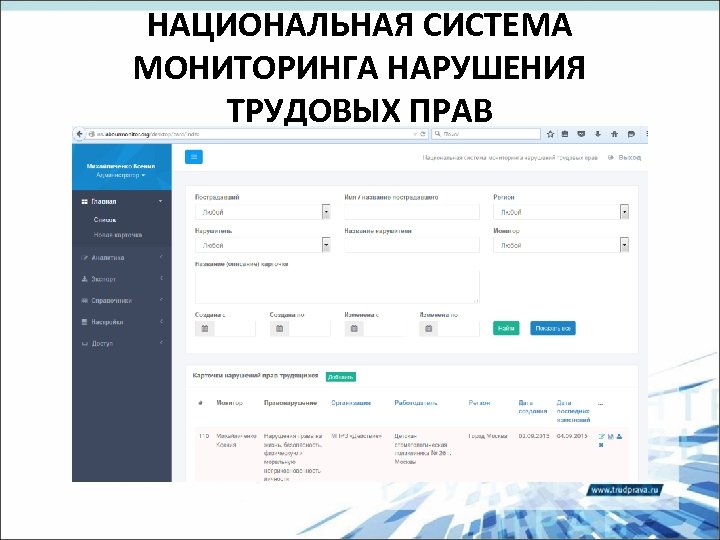Click the chat bubble icon in browser toolbar
Image resolution: width=720 pixels, height=540 pixels.
(x=631, y=134)
